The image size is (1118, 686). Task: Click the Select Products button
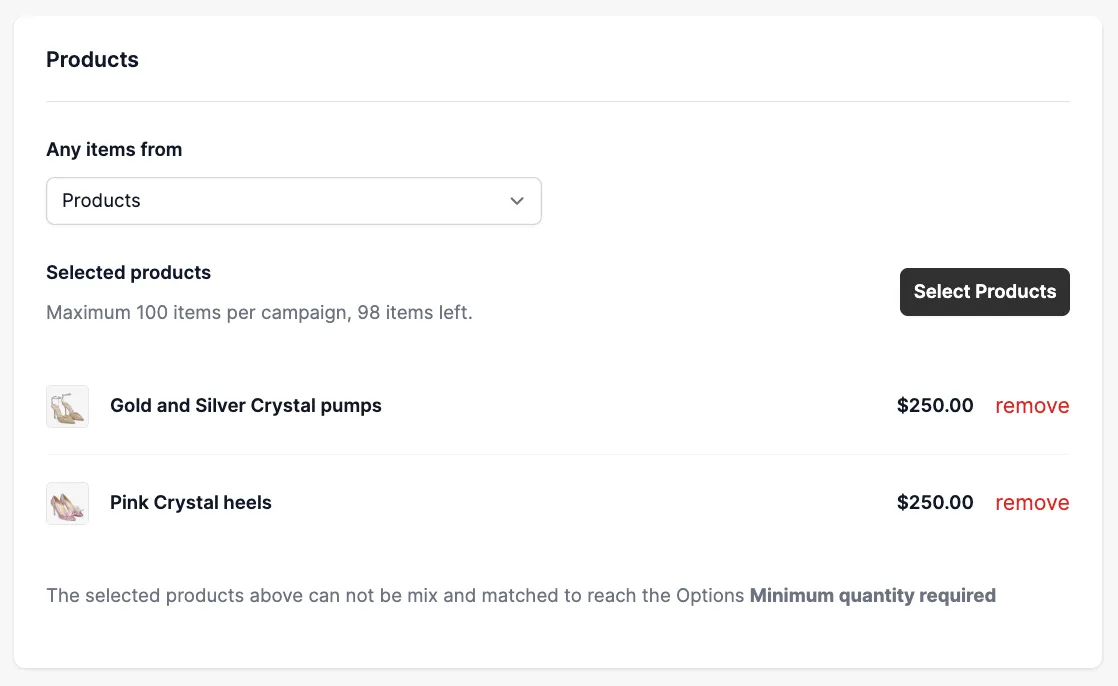(x=985, y=292)
